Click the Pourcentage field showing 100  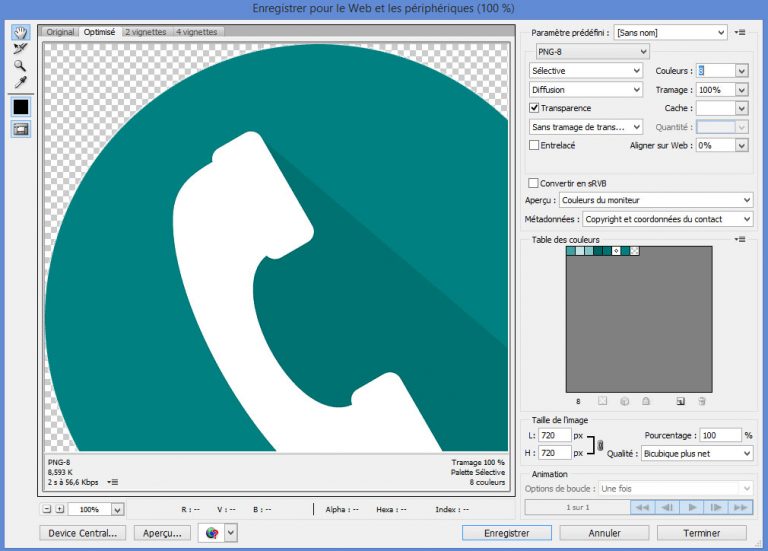point(720,435)
